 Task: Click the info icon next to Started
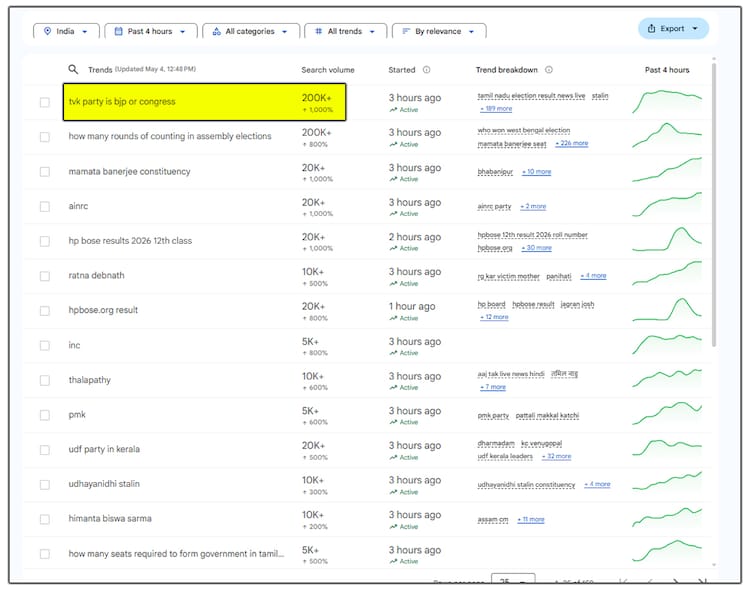(x=426, y=70)
